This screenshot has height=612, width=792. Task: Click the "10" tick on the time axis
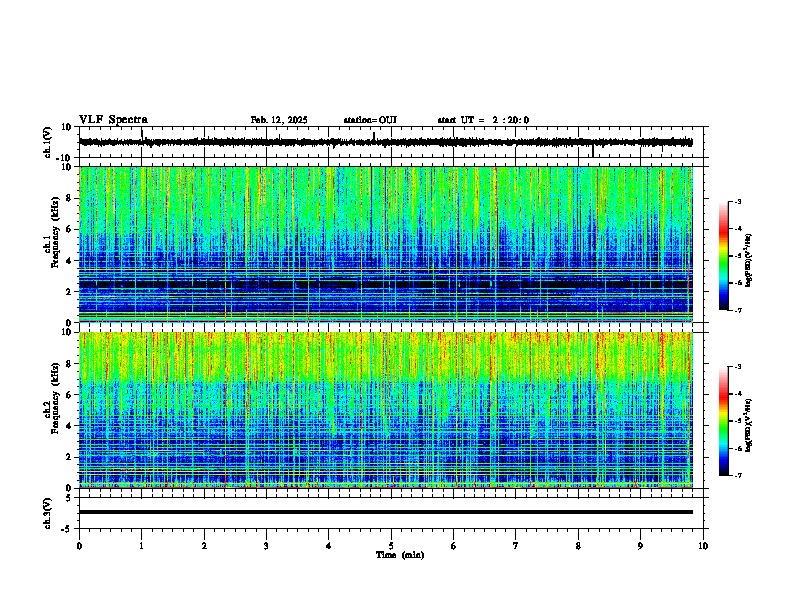click(x=703, y=546)
